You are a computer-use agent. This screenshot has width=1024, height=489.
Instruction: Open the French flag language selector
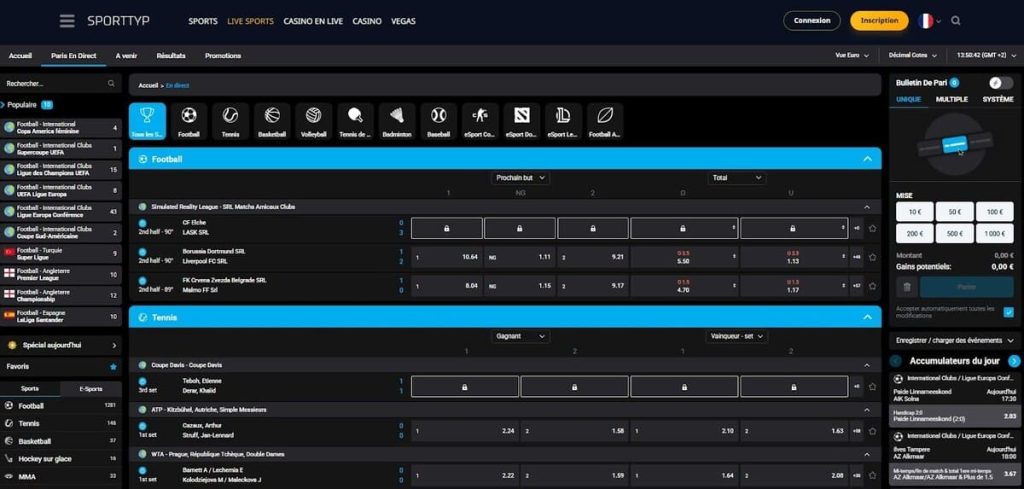click(x=927, y=21)
